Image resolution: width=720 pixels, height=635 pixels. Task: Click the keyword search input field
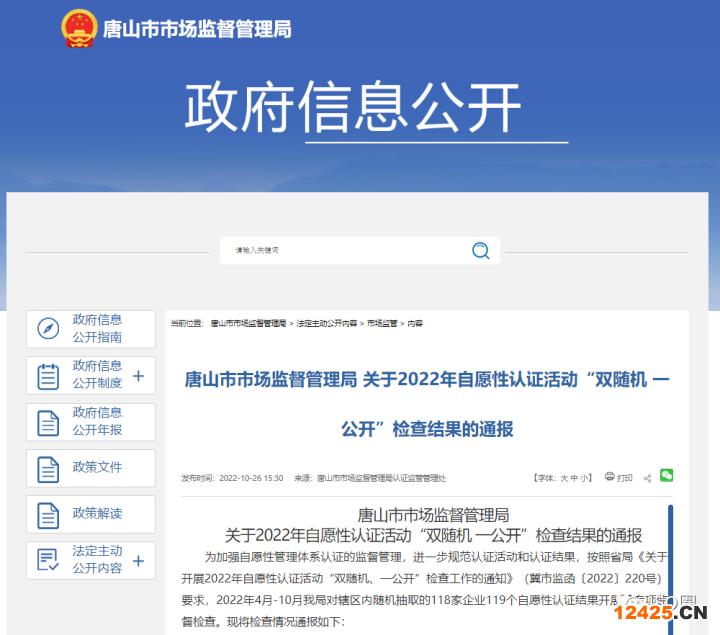point(345,250)
